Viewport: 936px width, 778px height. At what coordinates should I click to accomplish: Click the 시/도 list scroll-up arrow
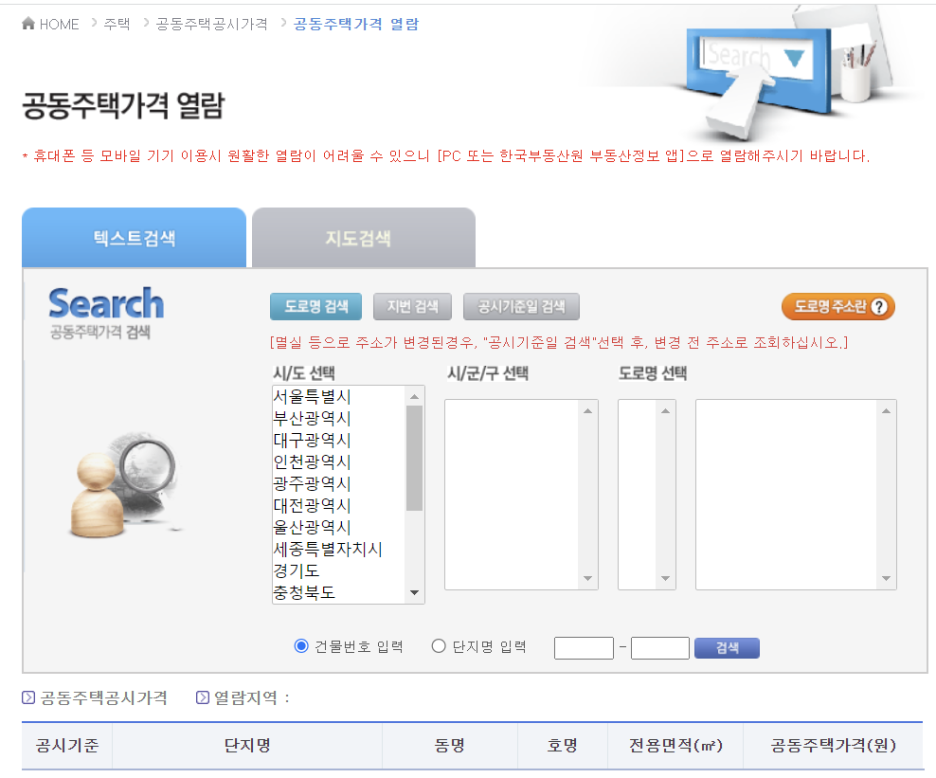pos(414,396)
